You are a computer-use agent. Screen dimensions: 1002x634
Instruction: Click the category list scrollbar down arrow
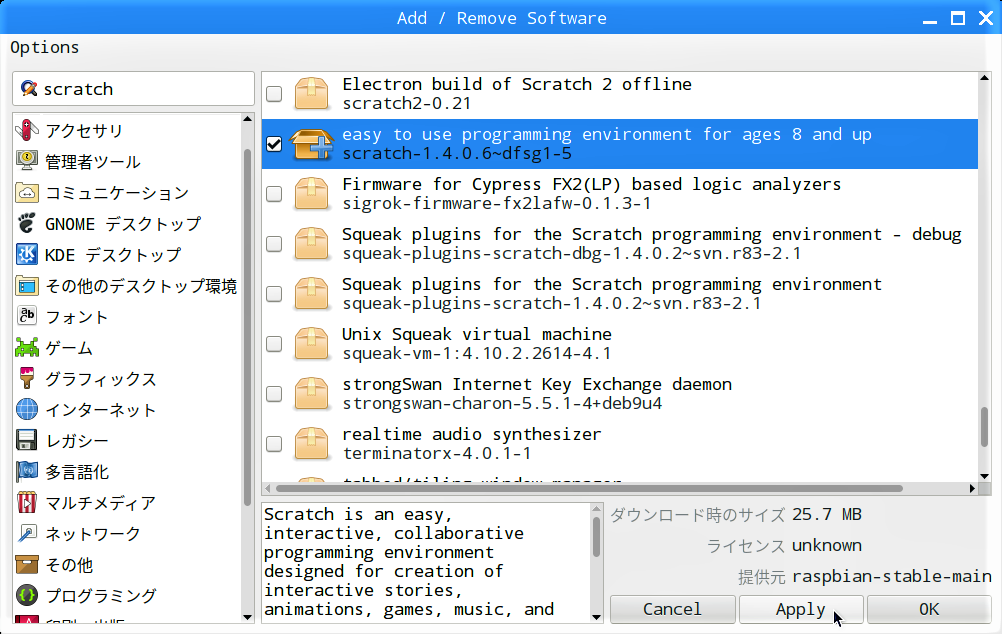click(x=248, y=617)
